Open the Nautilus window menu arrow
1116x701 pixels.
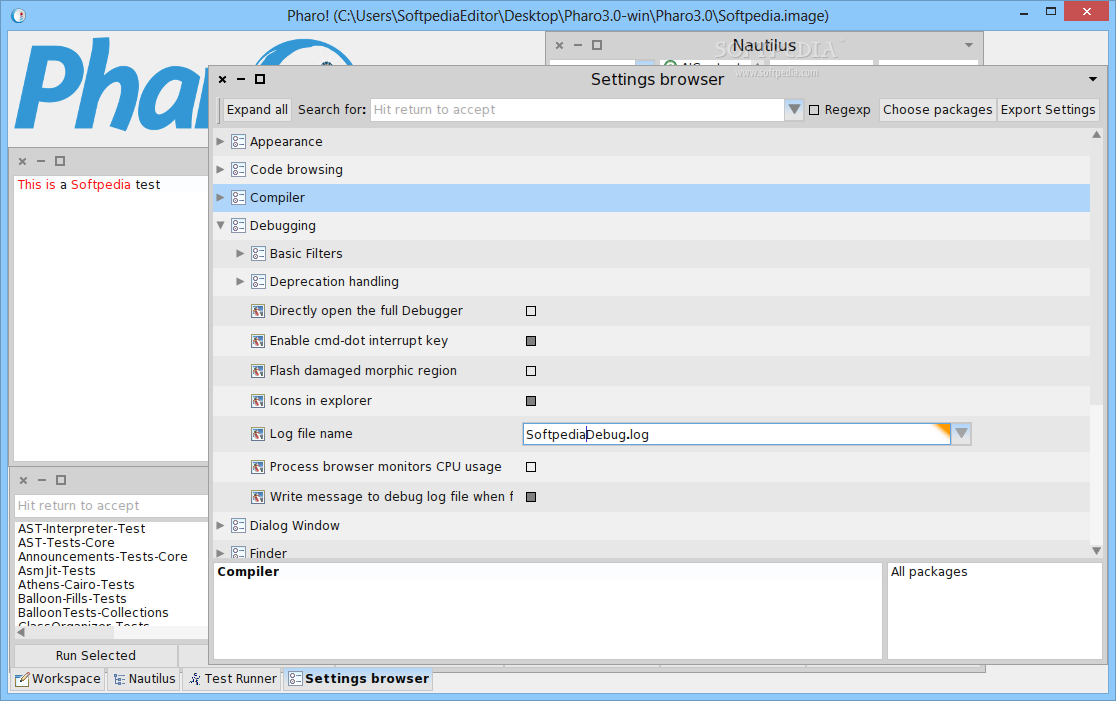click(969, 45)
